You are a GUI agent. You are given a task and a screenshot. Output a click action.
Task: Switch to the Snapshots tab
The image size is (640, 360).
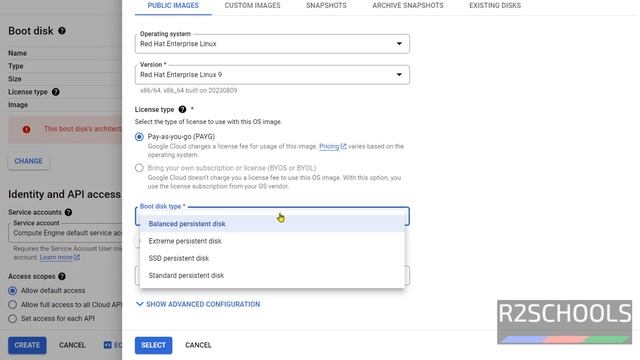(x=326, y=6)
